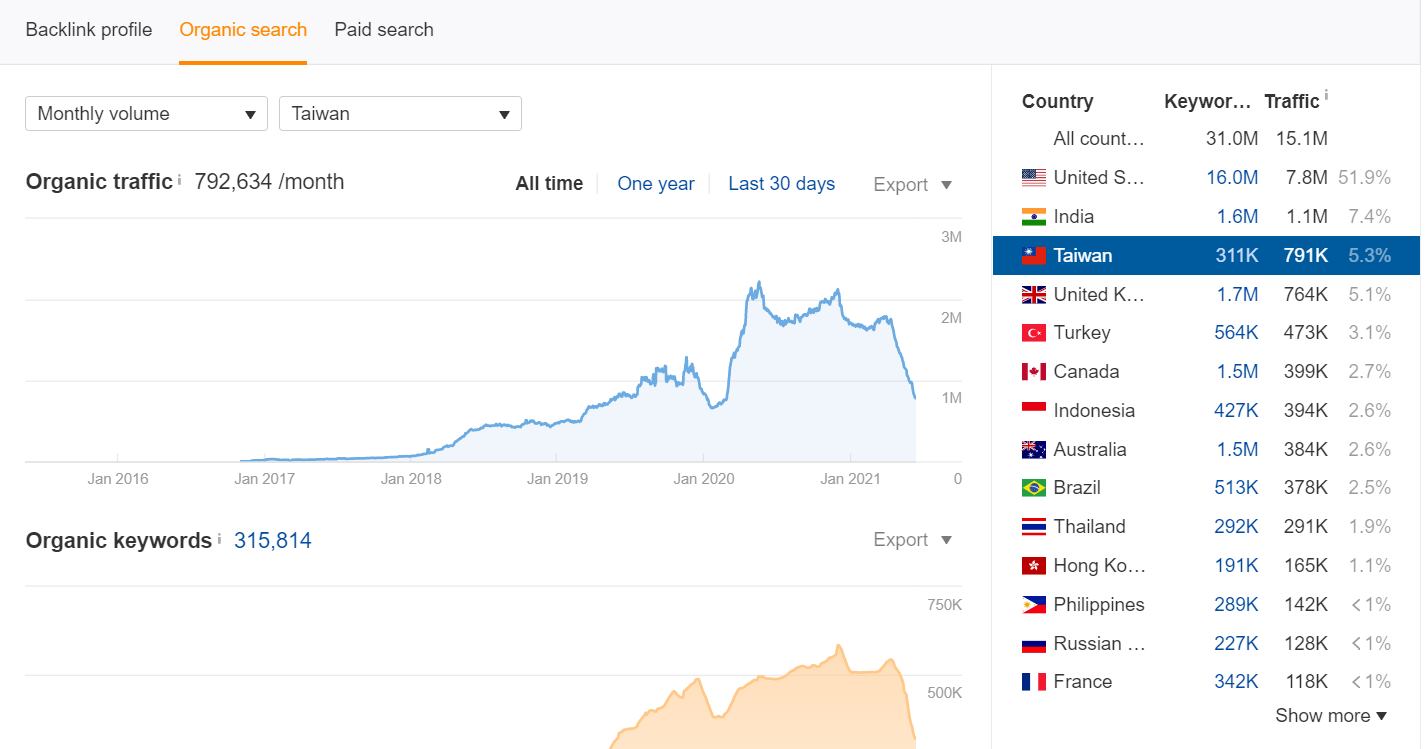
Task: Click the Turkey flag icon
Action: pos(1033,333)
